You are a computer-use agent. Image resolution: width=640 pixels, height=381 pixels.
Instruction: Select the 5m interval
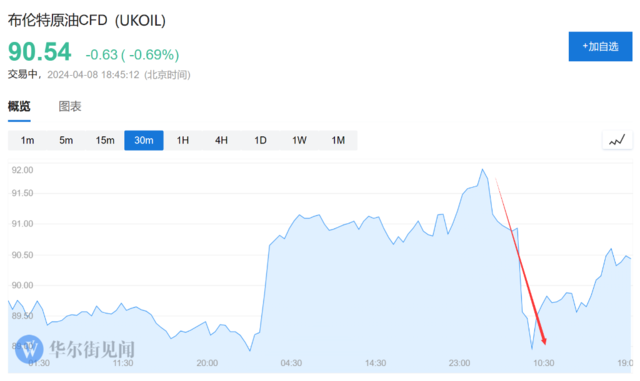66,140
